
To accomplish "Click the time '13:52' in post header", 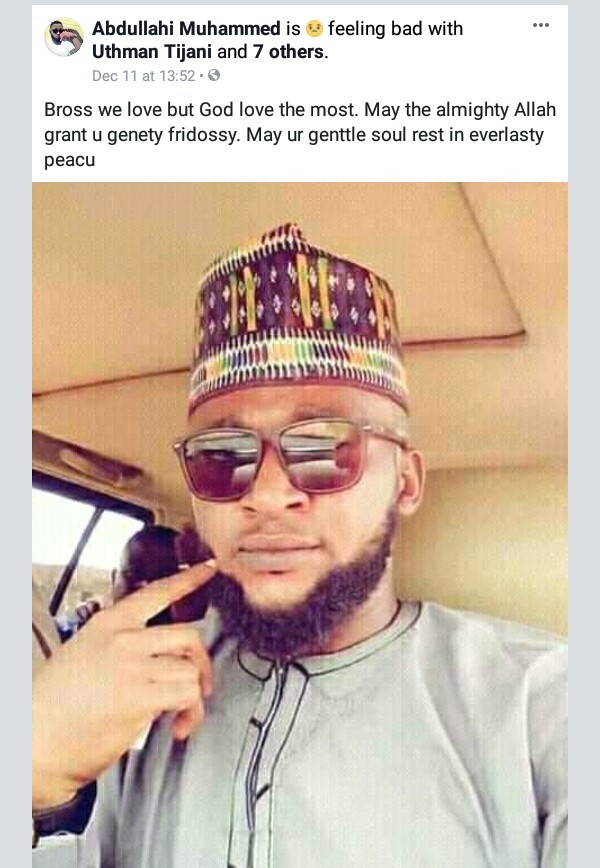I will coord(177,76).
